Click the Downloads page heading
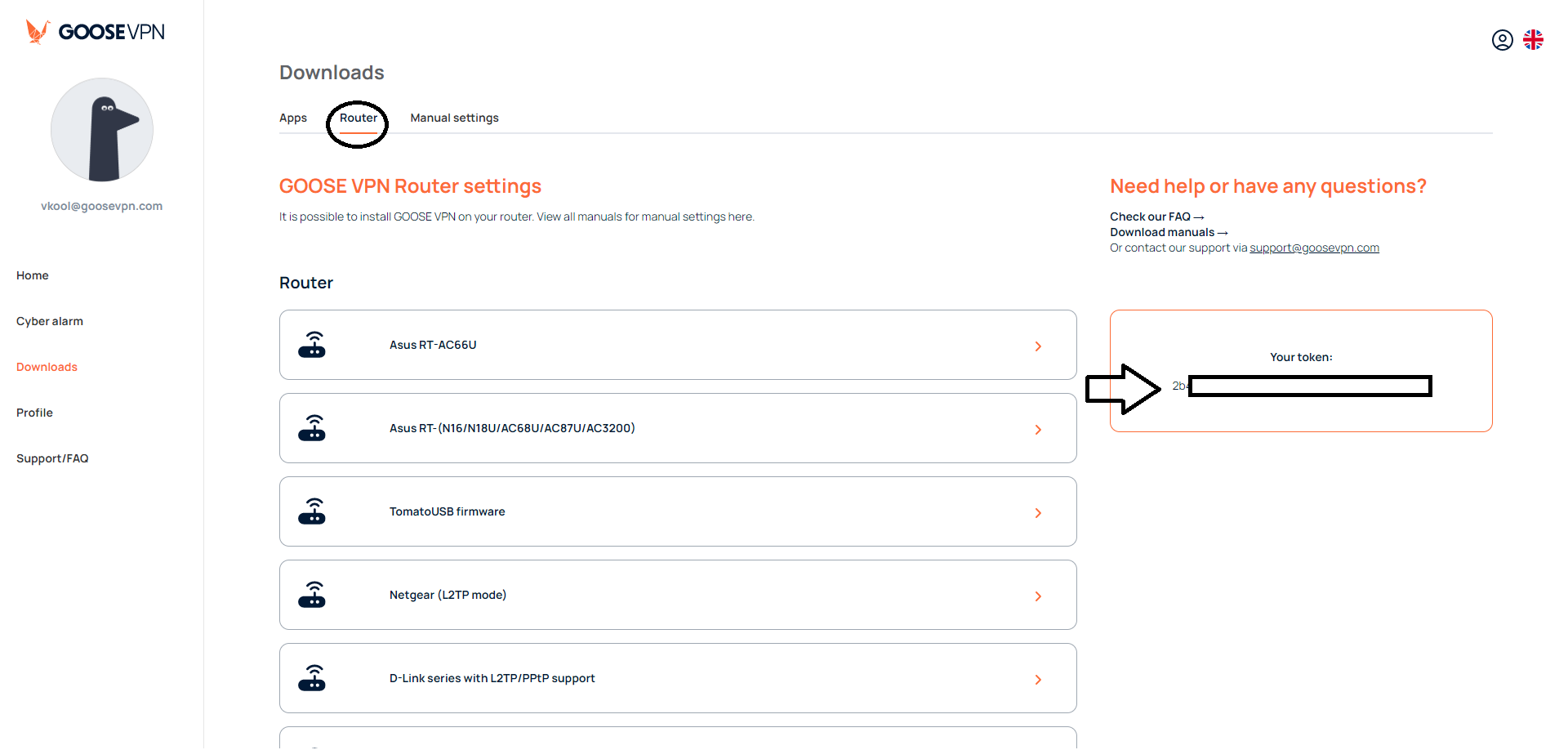The height and width of the screenshot is (750, 1568). (x=332, y=73)
